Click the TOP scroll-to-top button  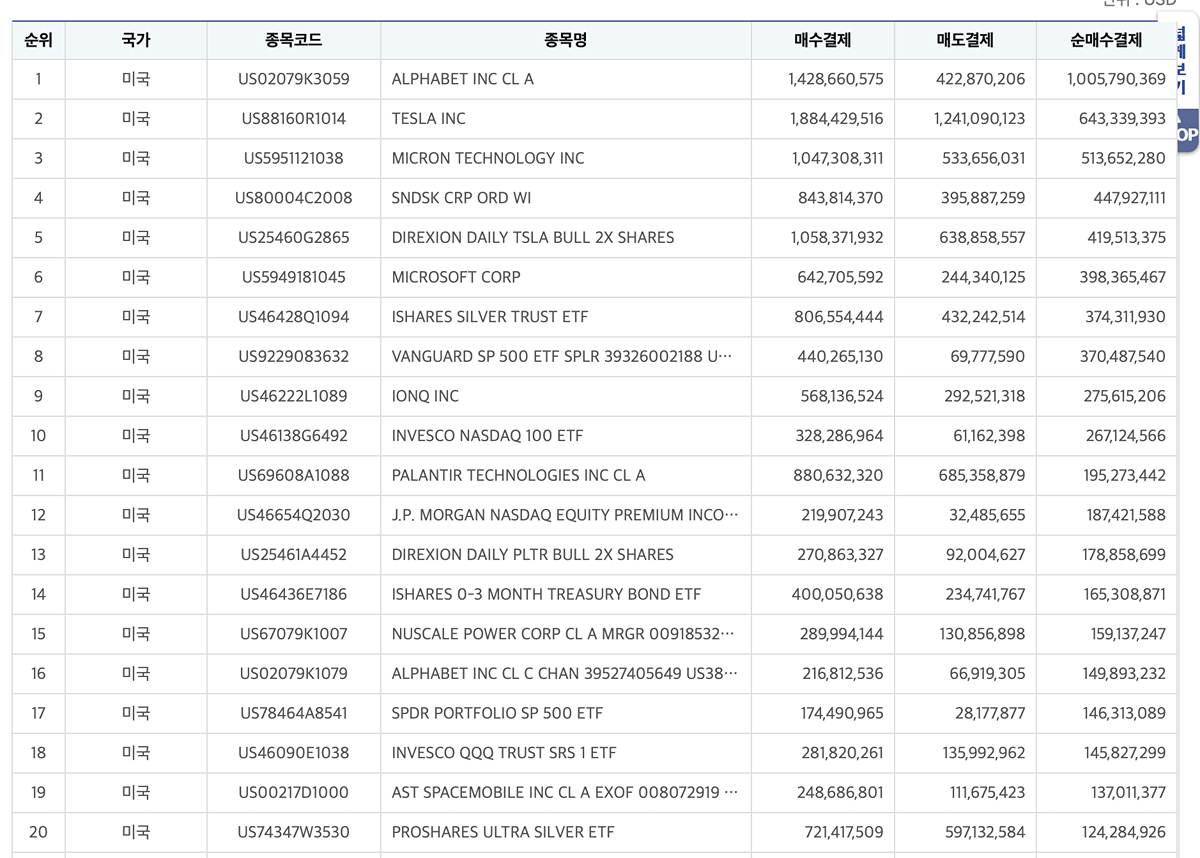1186,132
